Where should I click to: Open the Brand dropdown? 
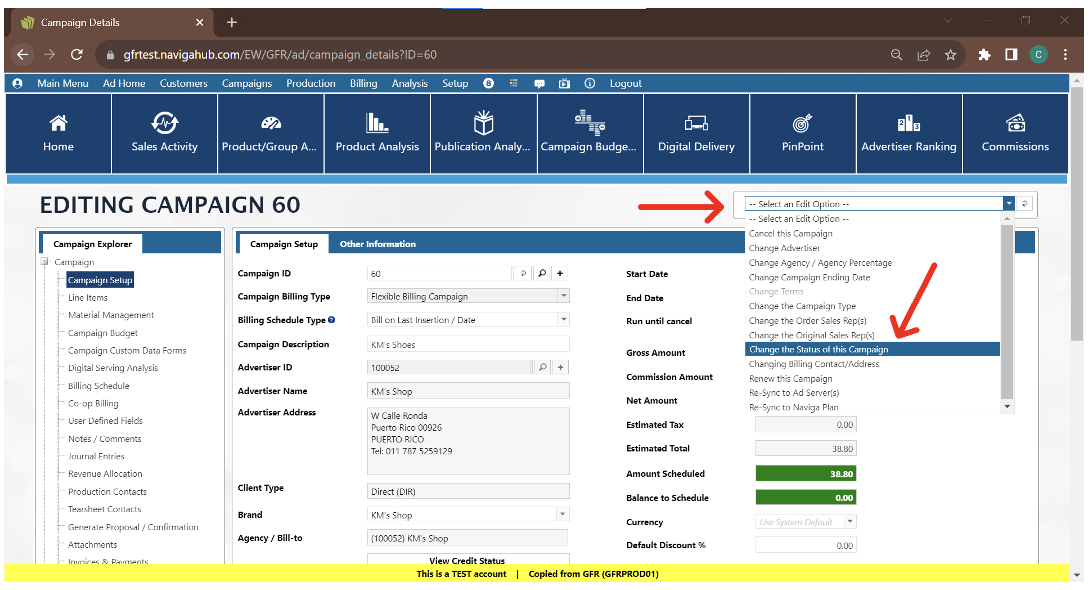tap(563, 515)
